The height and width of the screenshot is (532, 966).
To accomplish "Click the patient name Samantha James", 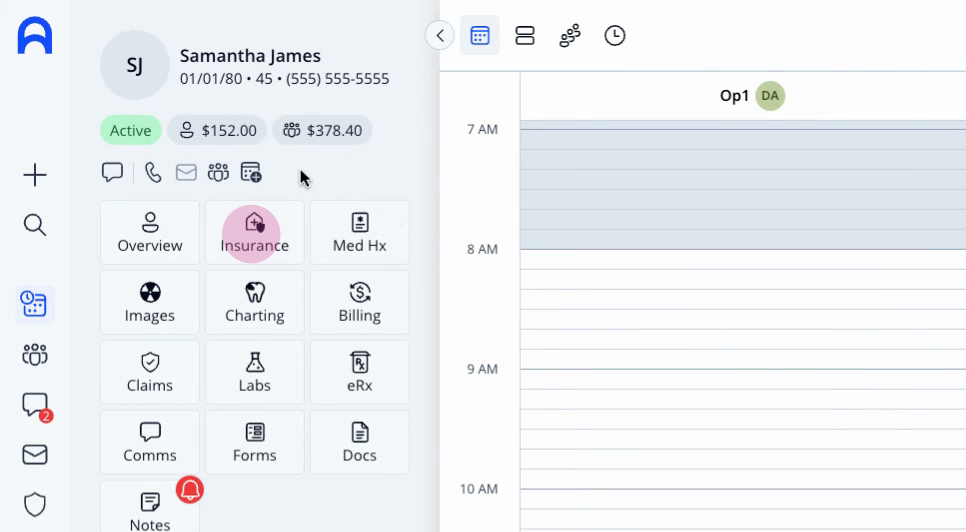I will pos(250,56).
